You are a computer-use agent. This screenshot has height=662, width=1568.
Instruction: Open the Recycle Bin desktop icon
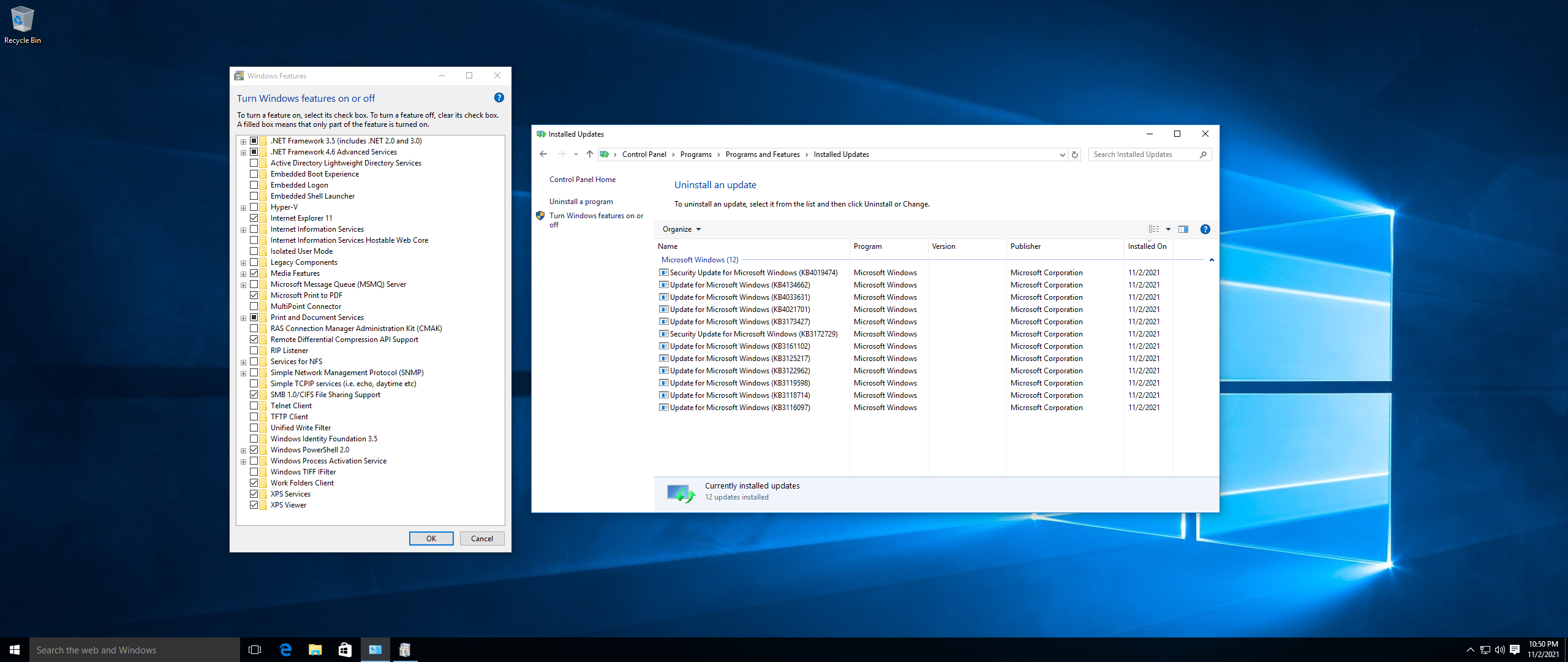pos(22,25)
